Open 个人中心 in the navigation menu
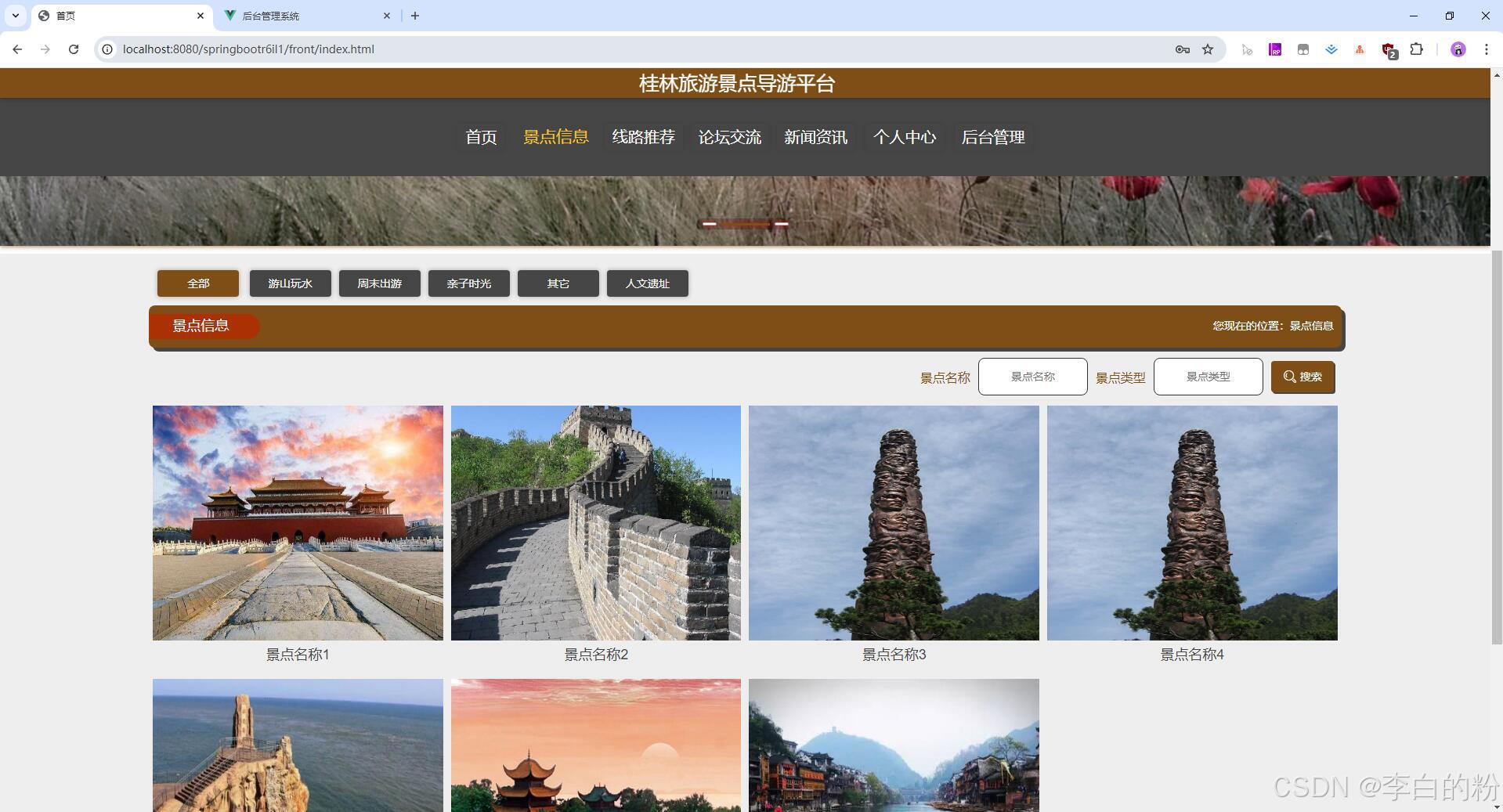 pos(905,137)
